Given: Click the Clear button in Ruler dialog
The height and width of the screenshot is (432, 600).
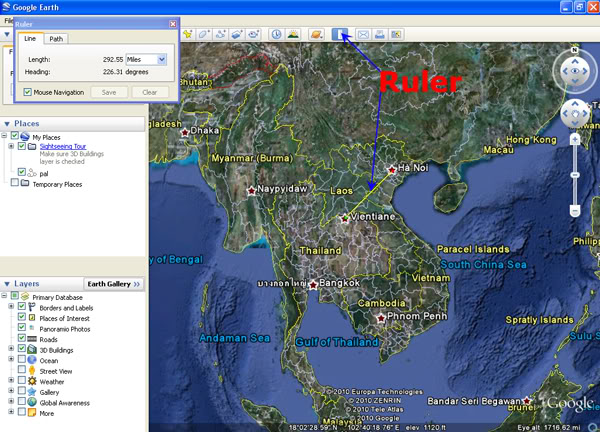Looking at the screenshot, I should (x=150, y=92).
